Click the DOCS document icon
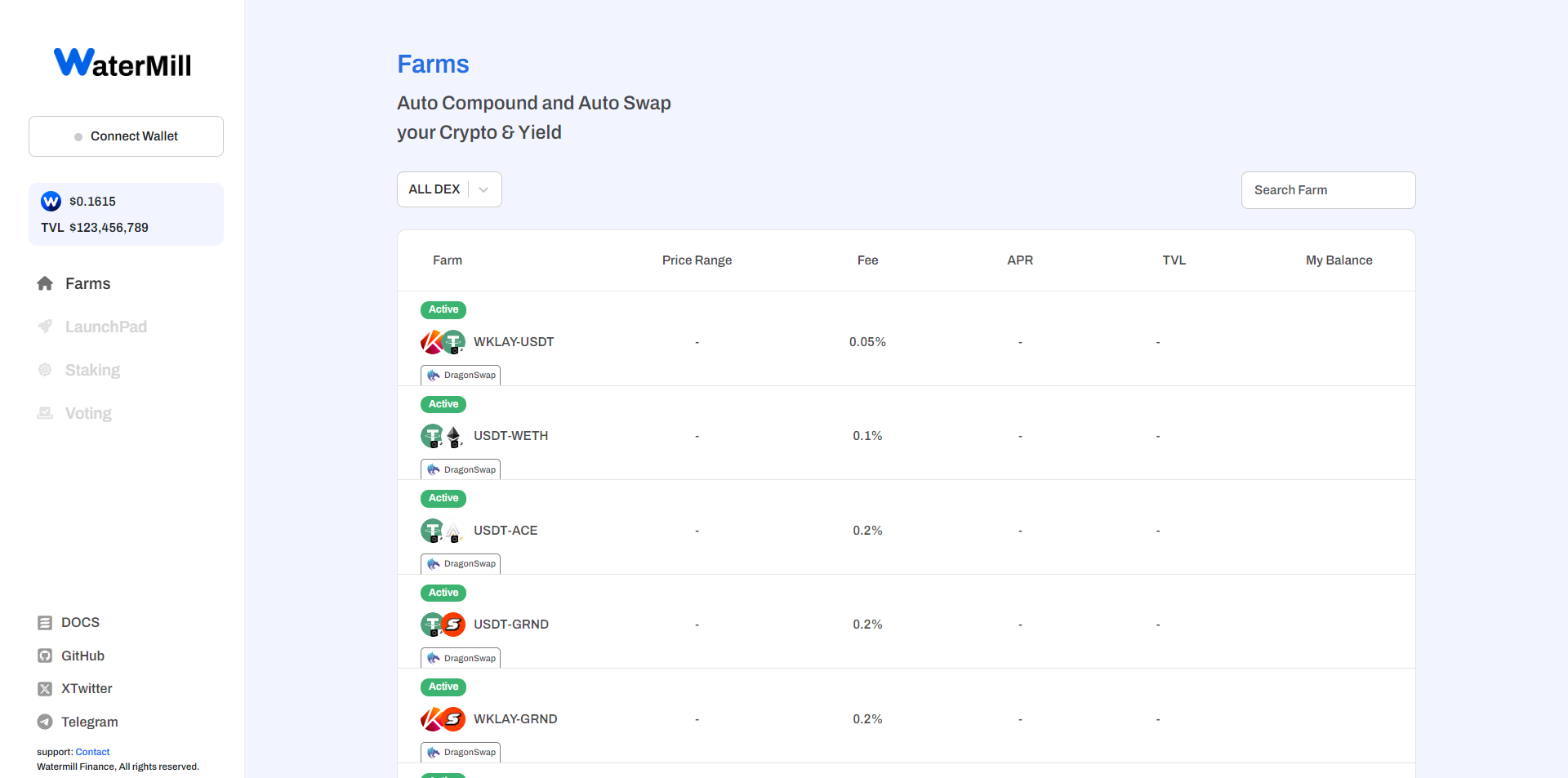 [45, 623]
